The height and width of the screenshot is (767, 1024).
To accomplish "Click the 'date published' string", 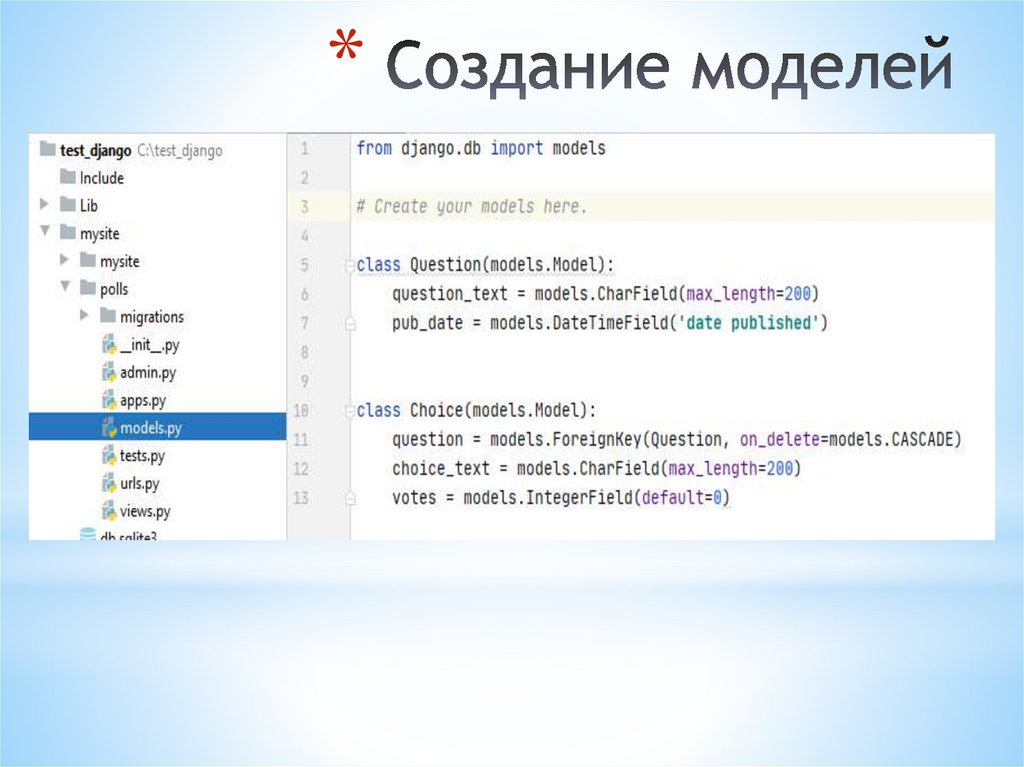I will [748, 323].
